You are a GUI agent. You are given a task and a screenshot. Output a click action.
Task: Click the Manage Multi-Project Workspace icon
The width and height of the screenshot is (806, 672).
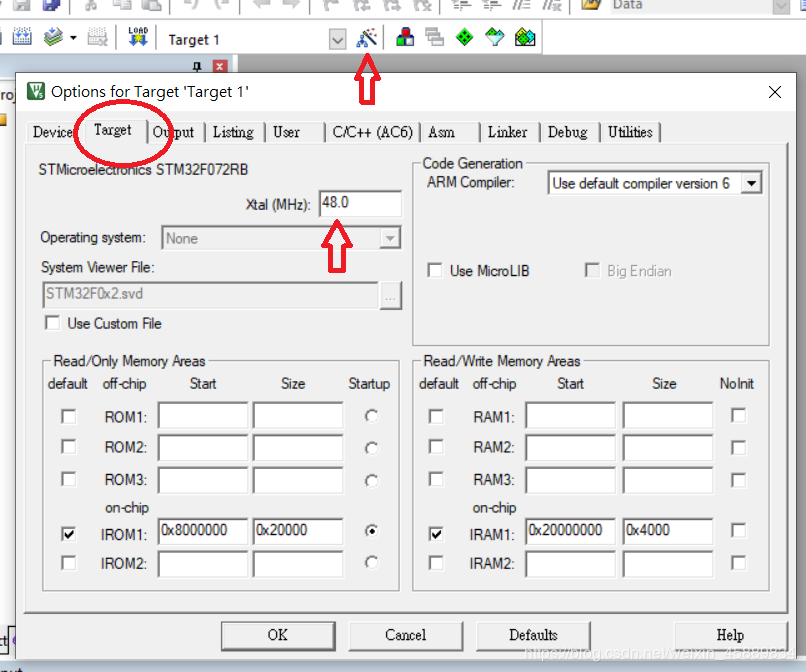coord(434,37)
